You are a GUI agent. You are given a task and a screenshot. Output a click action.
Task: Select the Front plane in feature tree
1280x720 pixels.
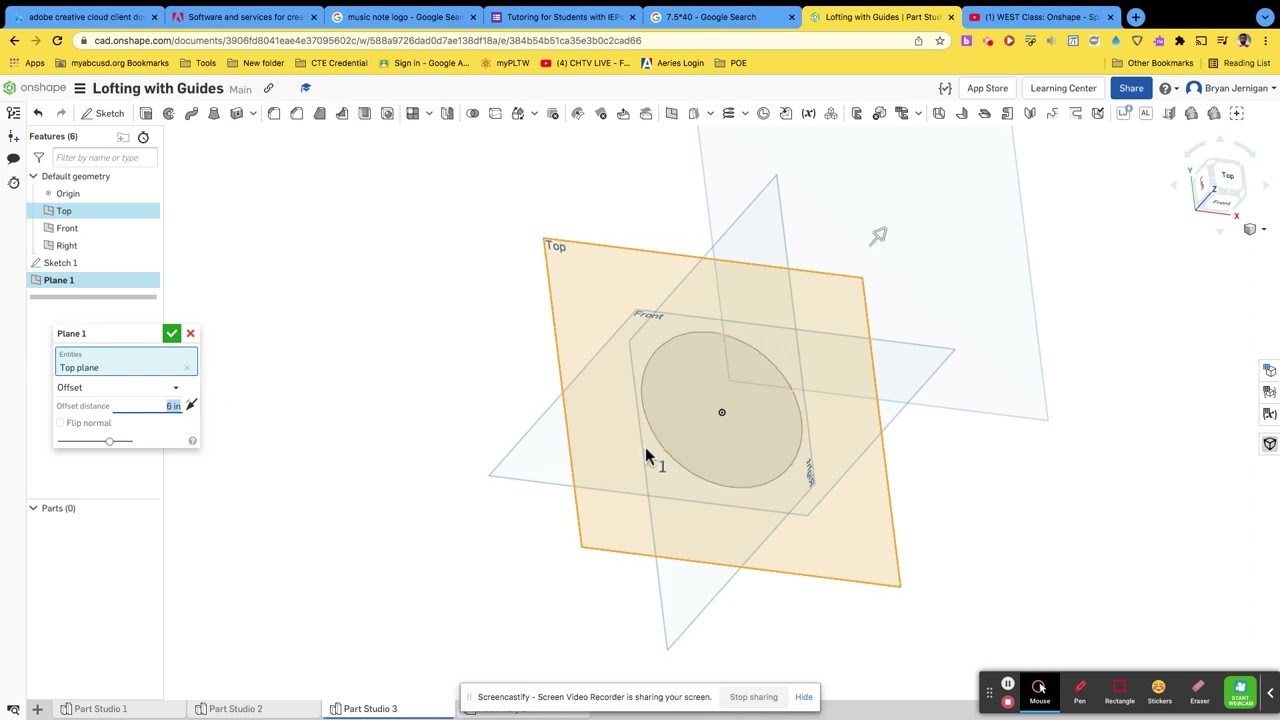click(x=67, y=228)
